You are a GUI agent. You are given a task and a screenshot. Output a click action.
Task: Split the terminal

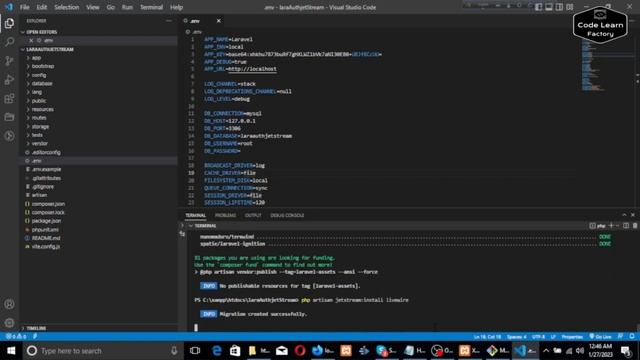[626, 226]
